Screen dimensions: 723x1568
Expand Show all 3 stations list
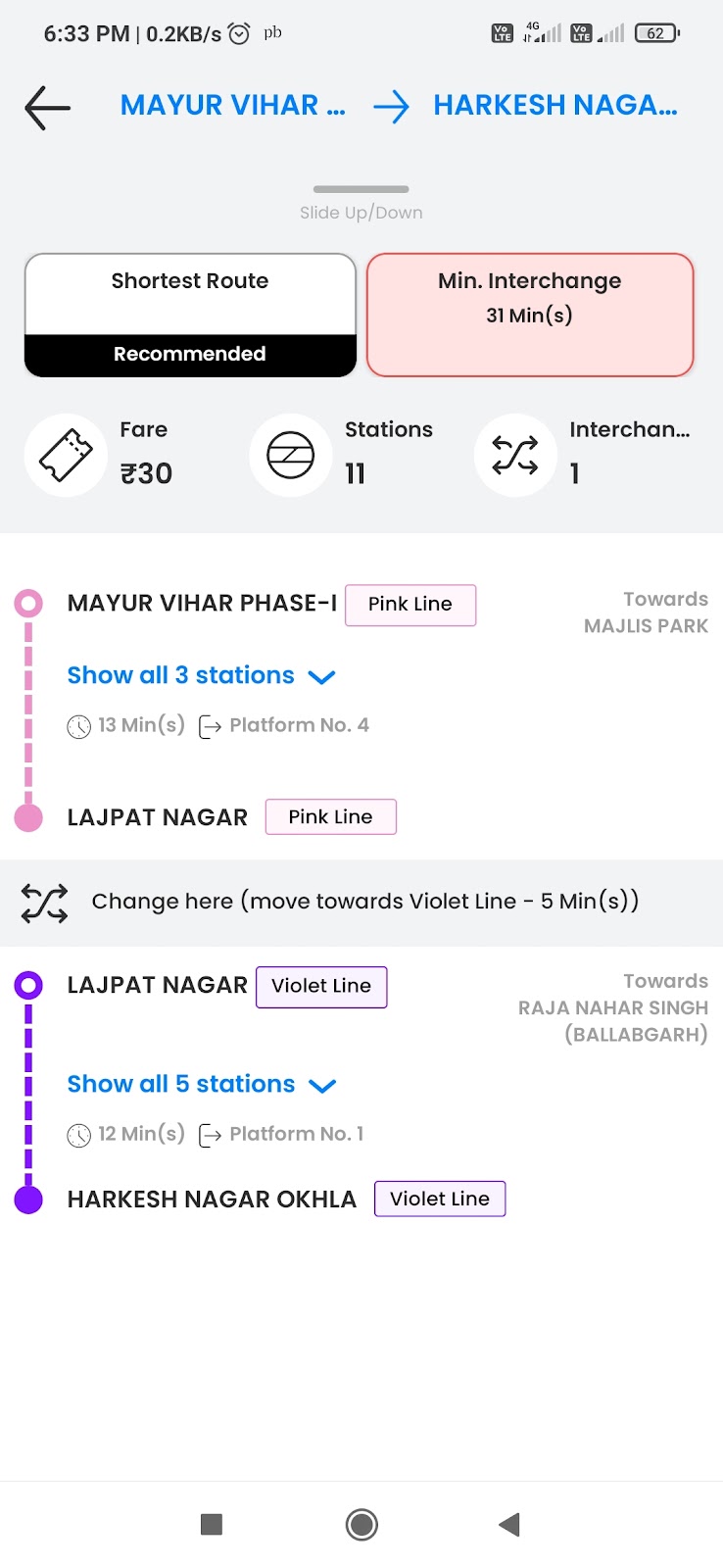tap(181, 675)
